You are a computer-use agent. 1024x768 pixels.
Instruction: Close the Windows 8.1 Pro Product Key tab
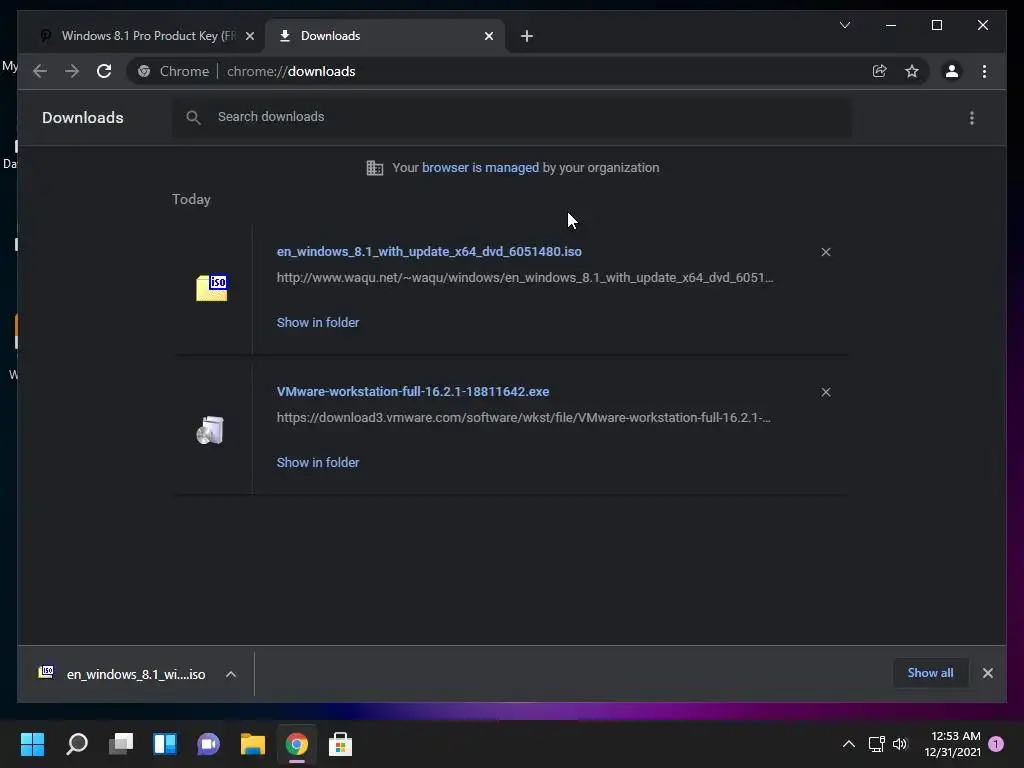pyautogui.click(x=249, y=36)
